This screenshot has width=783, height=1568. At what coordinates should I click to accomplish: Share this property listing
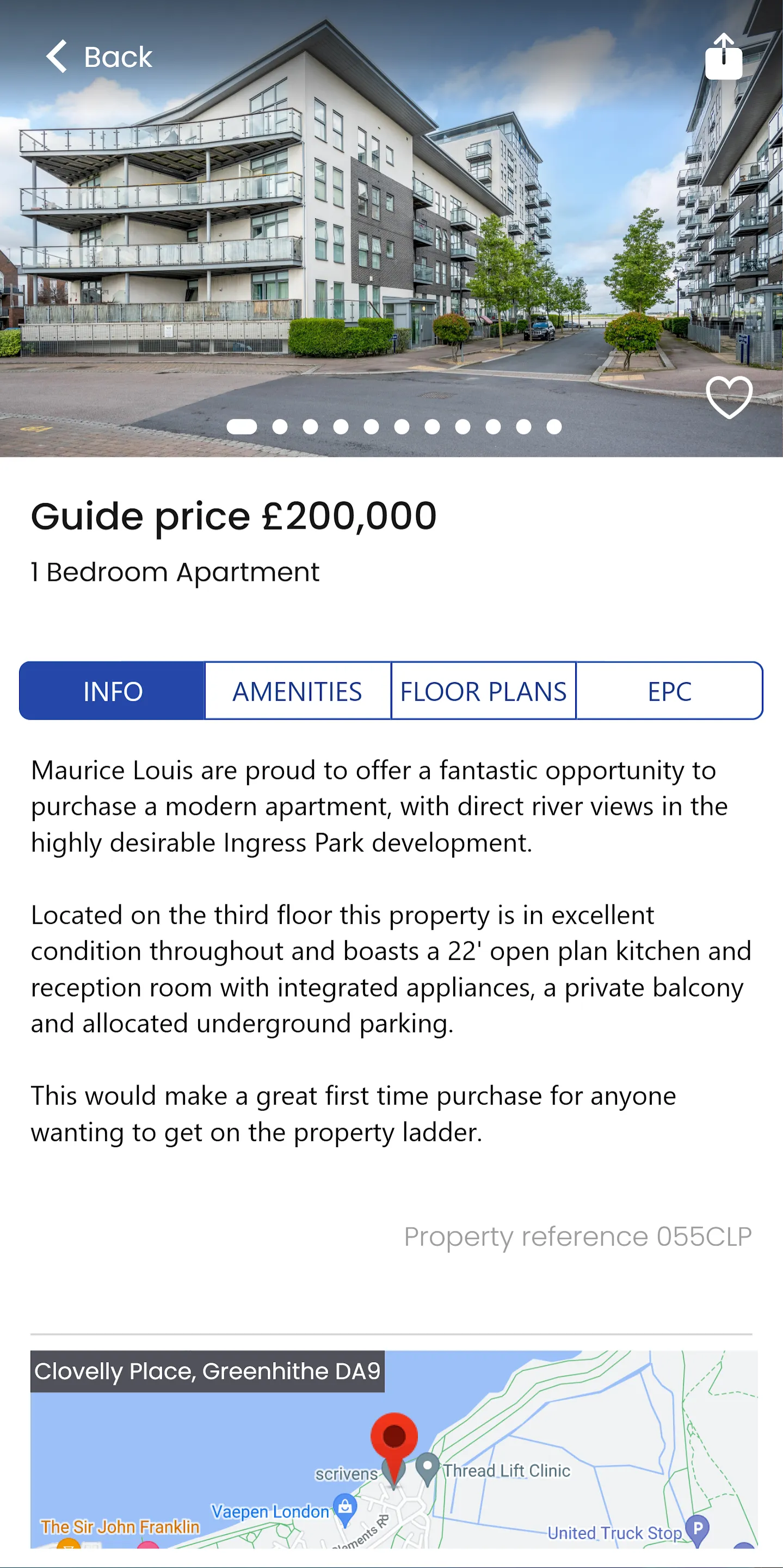723,56
